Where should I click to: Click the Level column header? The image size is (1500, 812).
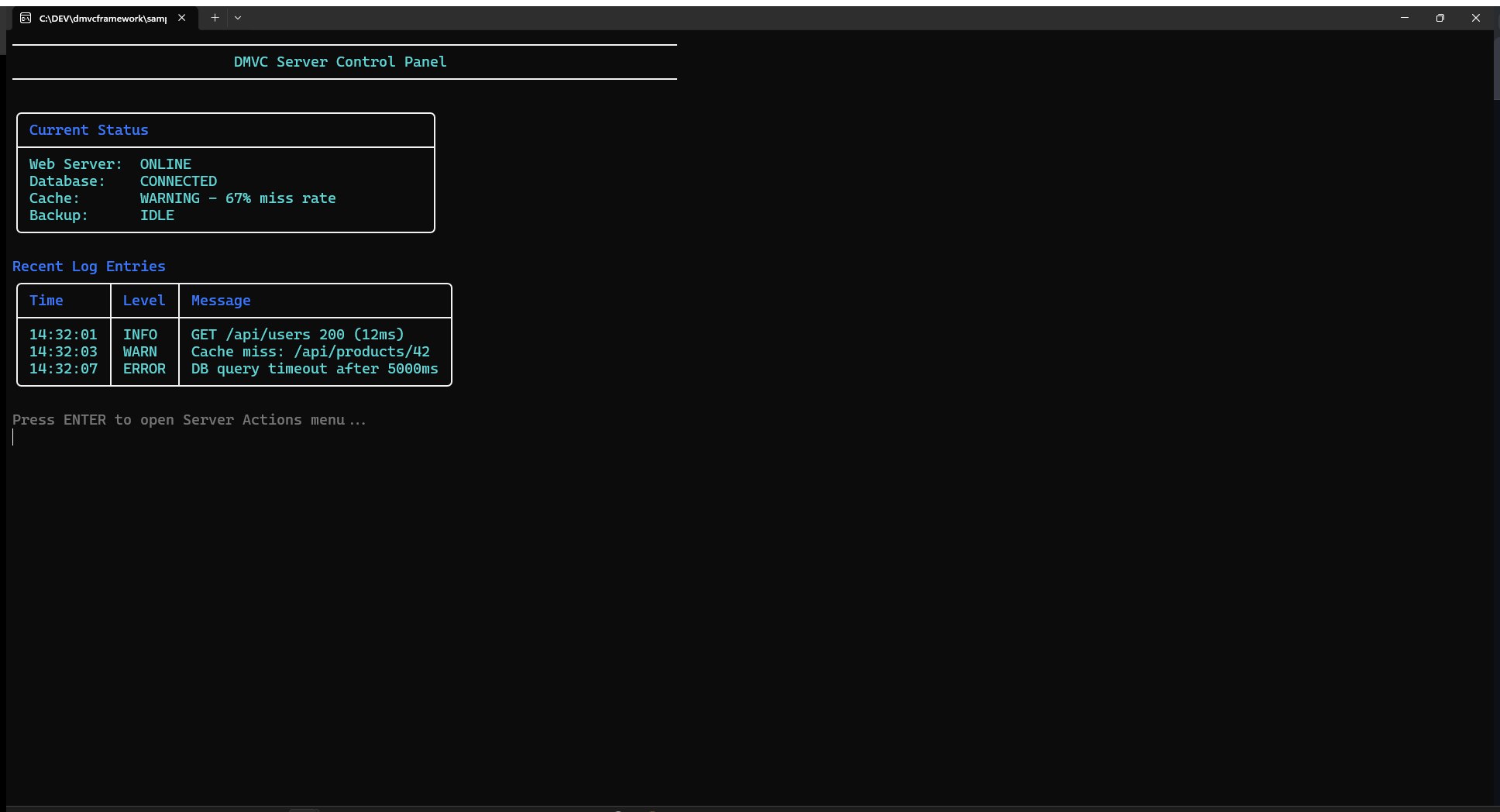tap(144, 301)
